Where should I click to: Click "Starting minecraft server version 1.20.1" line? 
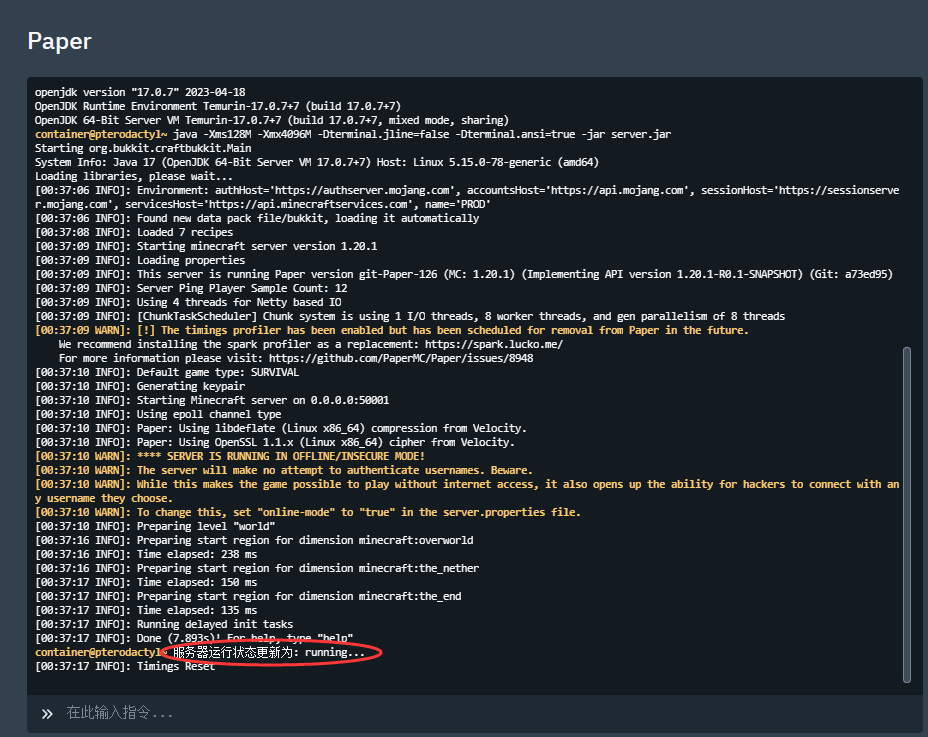pos(205,246)
